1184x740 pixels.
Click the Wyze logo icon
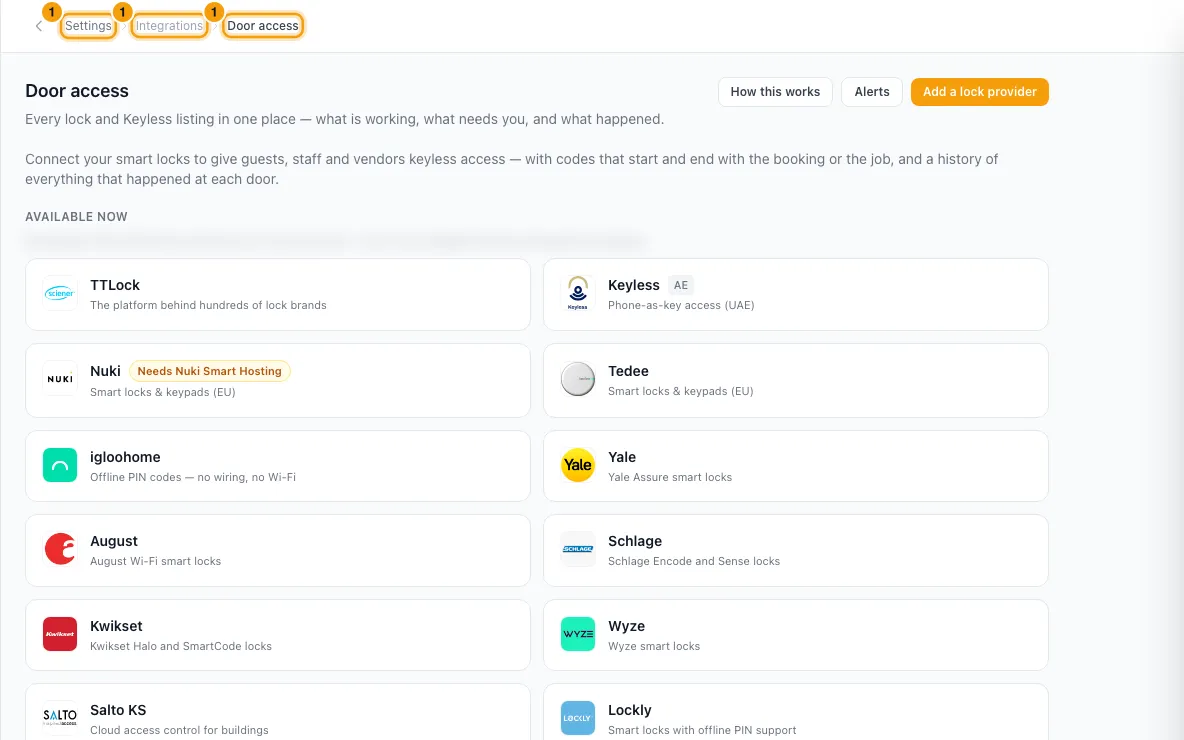point(578,634)
